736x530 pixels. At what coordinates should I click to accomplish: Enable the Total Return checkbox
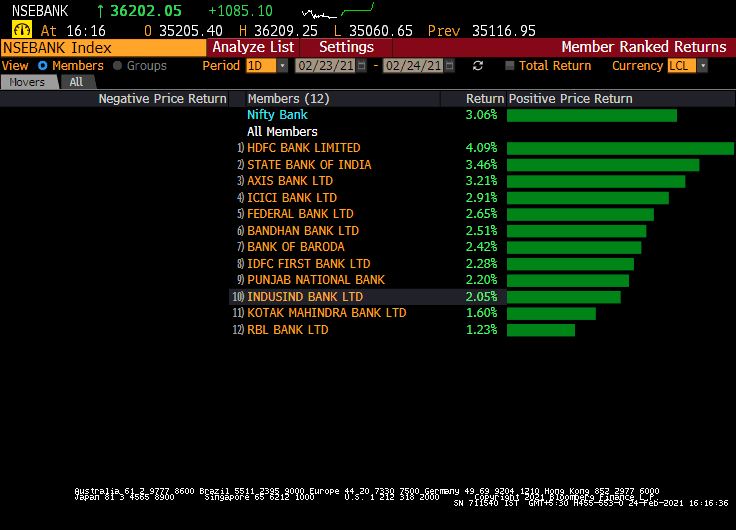510,66
